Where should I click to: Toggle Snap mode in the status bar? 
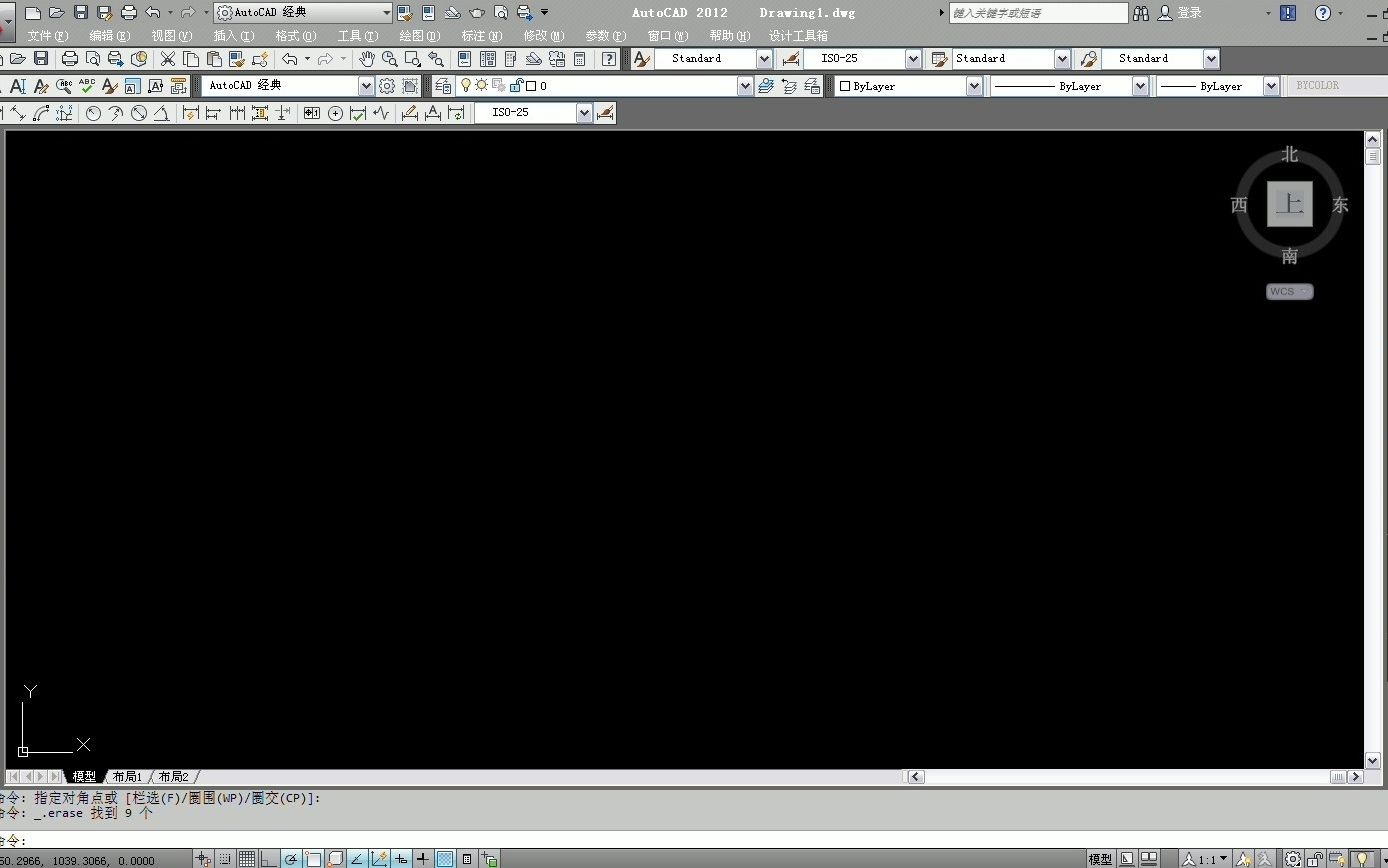(x=225, y=858)
